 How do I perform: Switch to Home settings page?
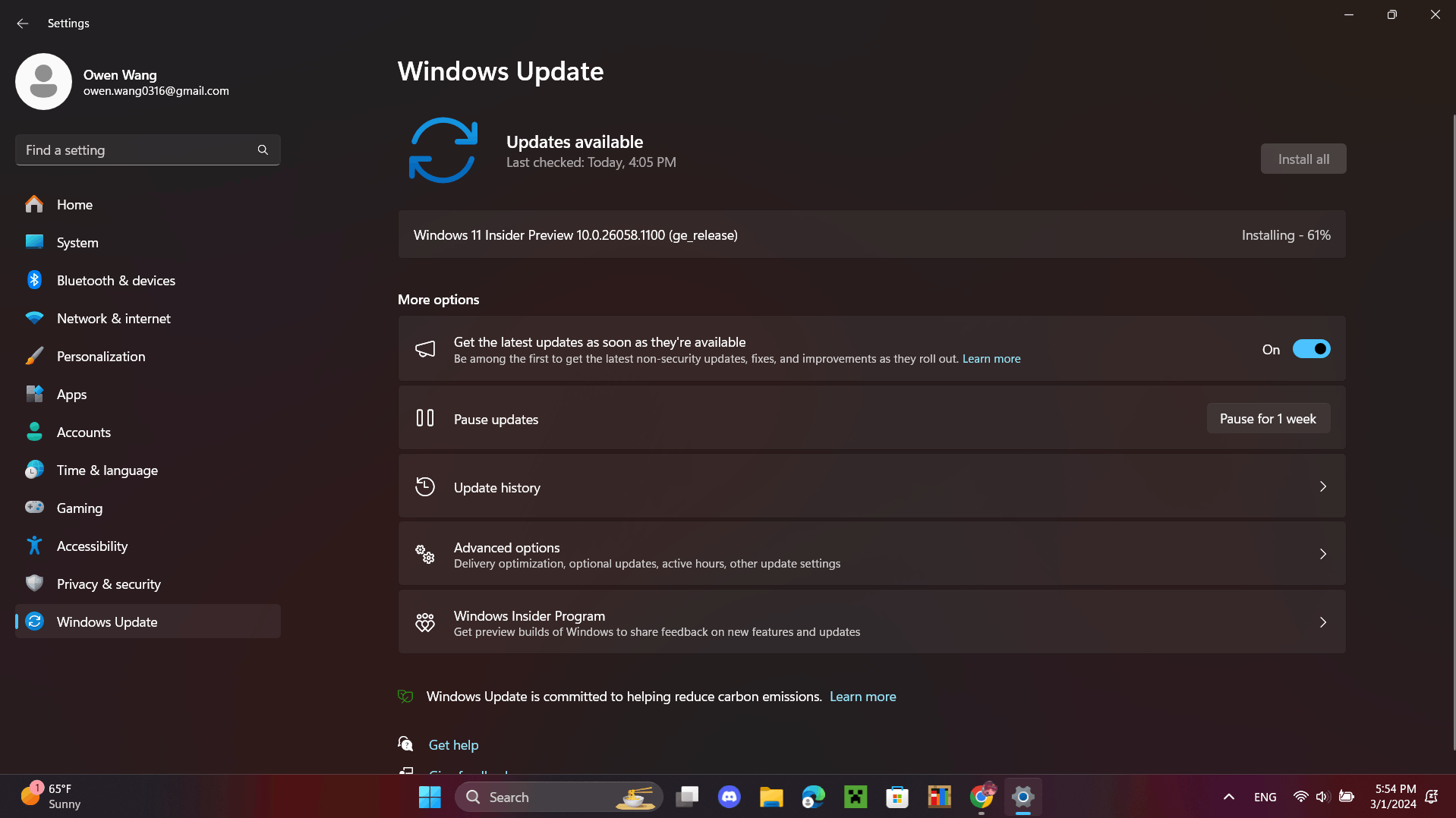pos(74,204)
